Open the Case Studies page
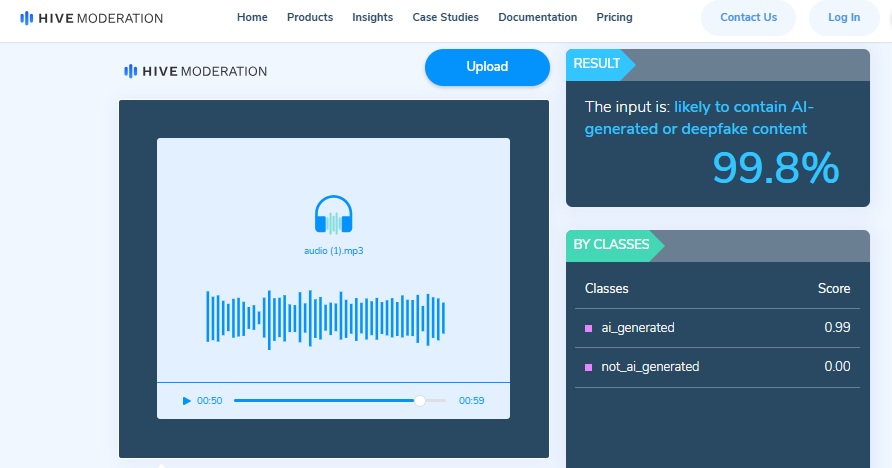Screen dimensions: 892x468 pos(445,18)
